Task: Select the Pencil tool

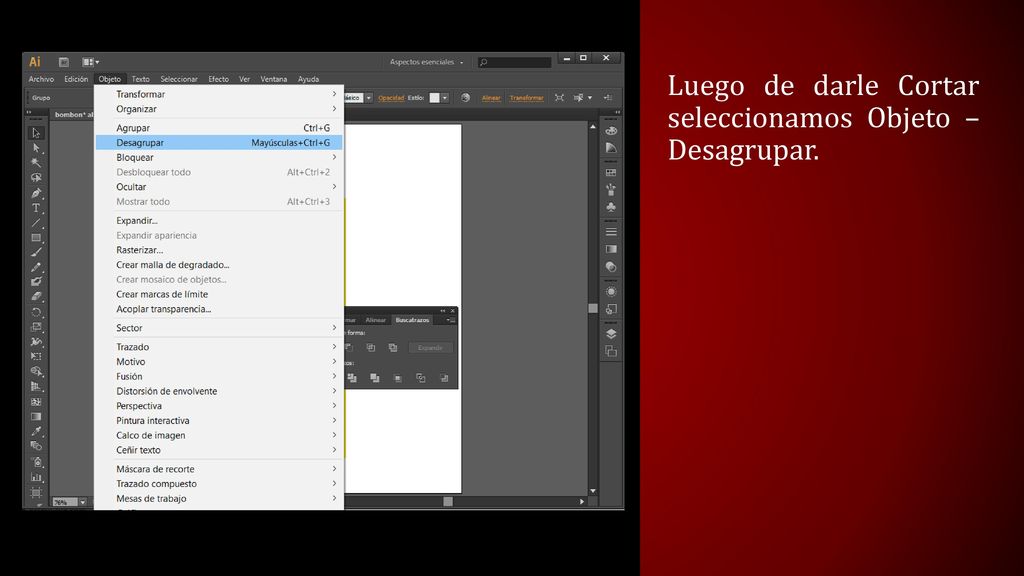Action: [36, 268]
